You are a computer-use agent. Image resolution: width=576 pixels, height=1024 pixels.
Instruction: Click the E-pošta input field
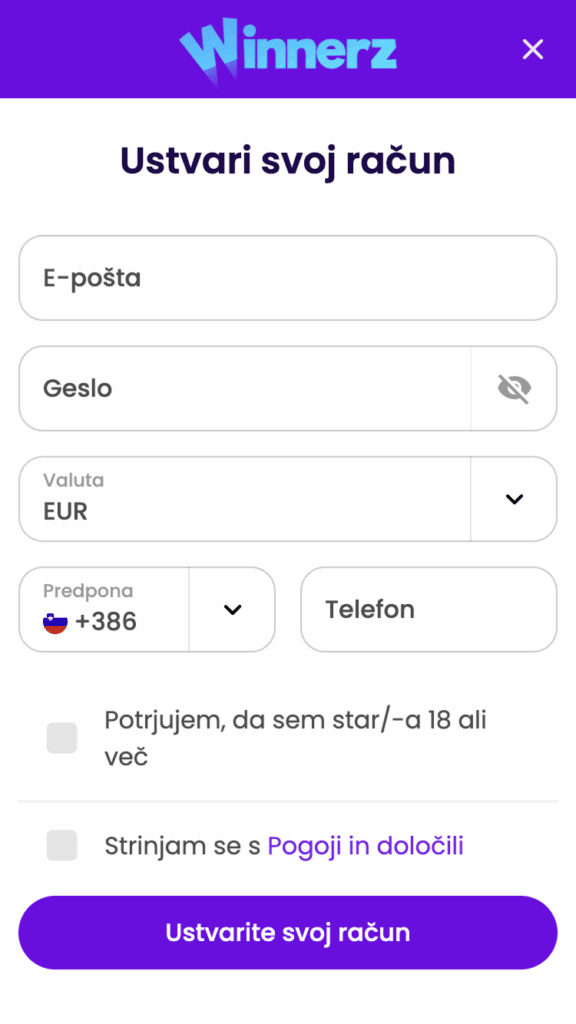pos(288,278)
